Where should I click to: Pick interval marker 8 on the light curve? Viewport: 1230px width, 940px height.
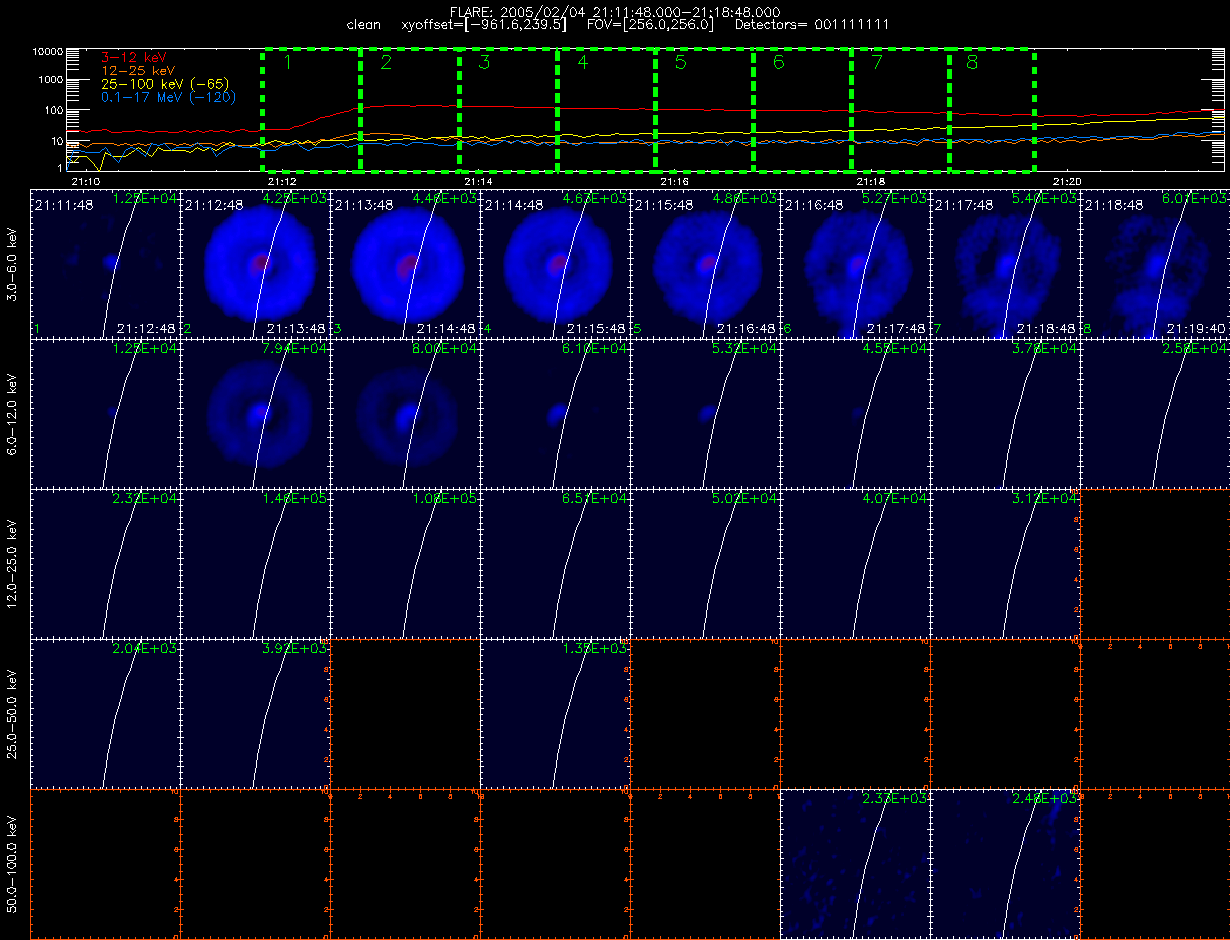click(x=973, y=63)
